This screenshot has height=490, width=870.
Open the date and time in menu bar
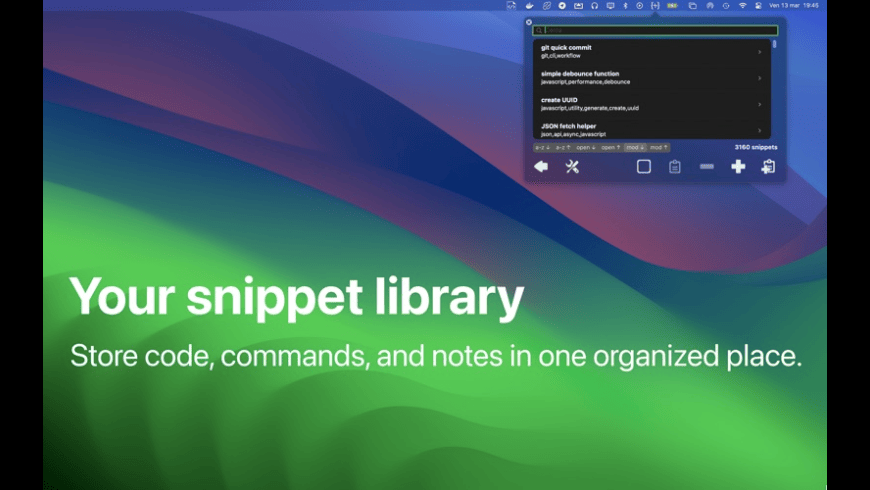point(793,6)
